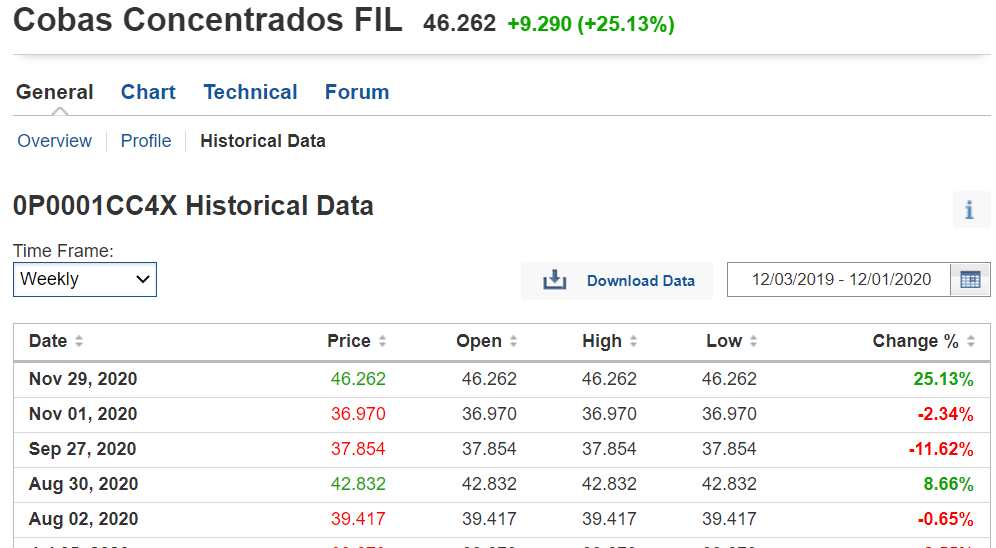Sort table by Price column arrows

click(382, 342)
